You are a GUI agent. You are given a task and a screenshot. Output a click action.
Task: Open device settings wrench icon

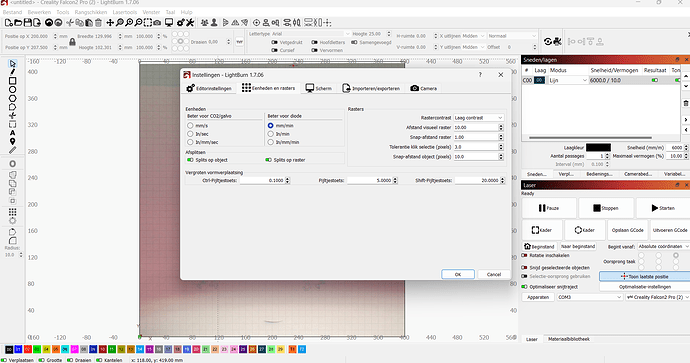[190, 22]
